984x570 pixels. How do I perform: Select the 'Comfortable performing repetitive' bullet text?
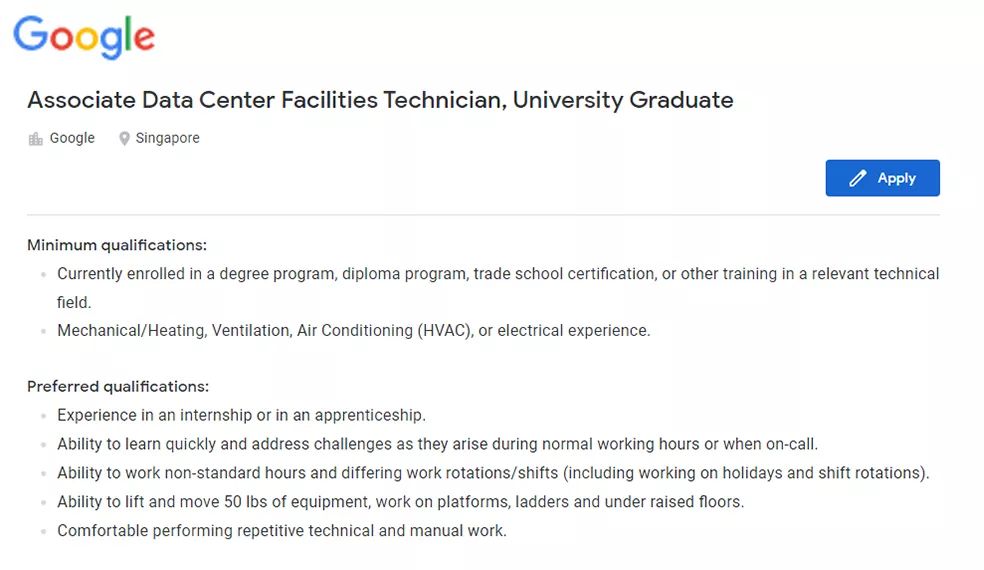click(282, 530)
